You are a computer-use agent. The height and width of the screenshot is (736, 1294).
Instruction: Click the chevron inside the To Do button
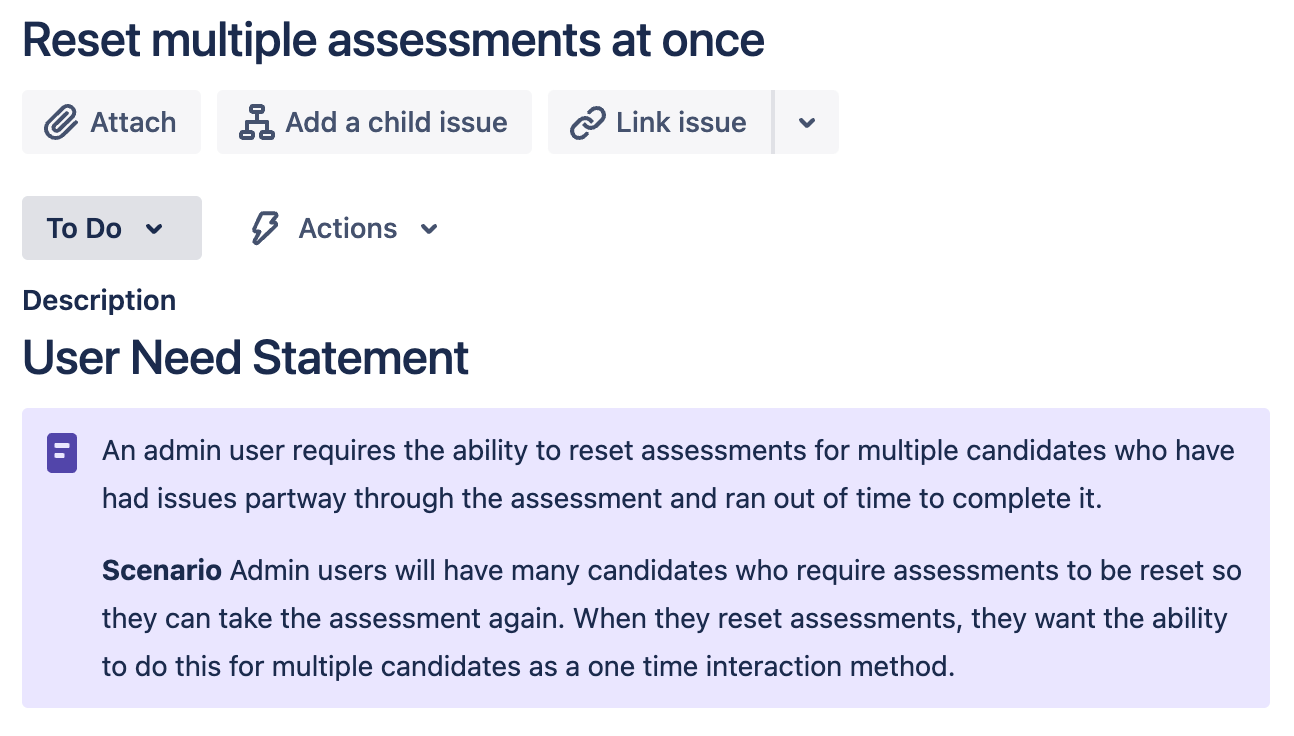[x=154, y=229]
